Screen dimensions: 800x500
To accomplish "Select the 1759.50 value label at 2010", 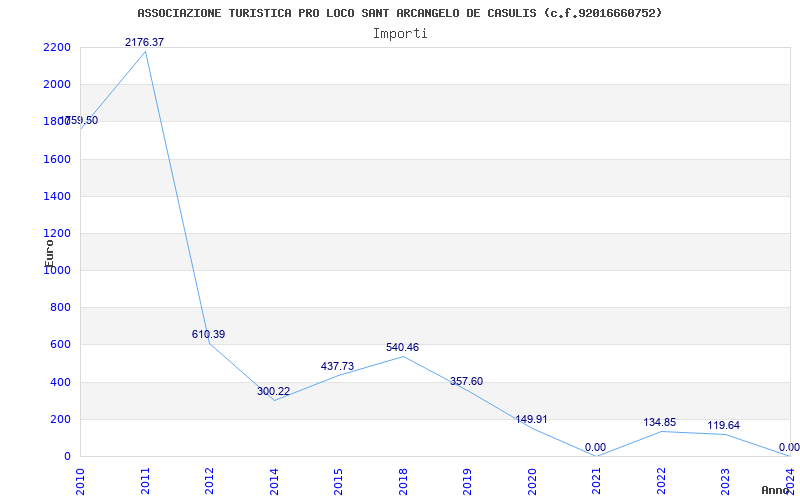I will (x=79, y=121).
